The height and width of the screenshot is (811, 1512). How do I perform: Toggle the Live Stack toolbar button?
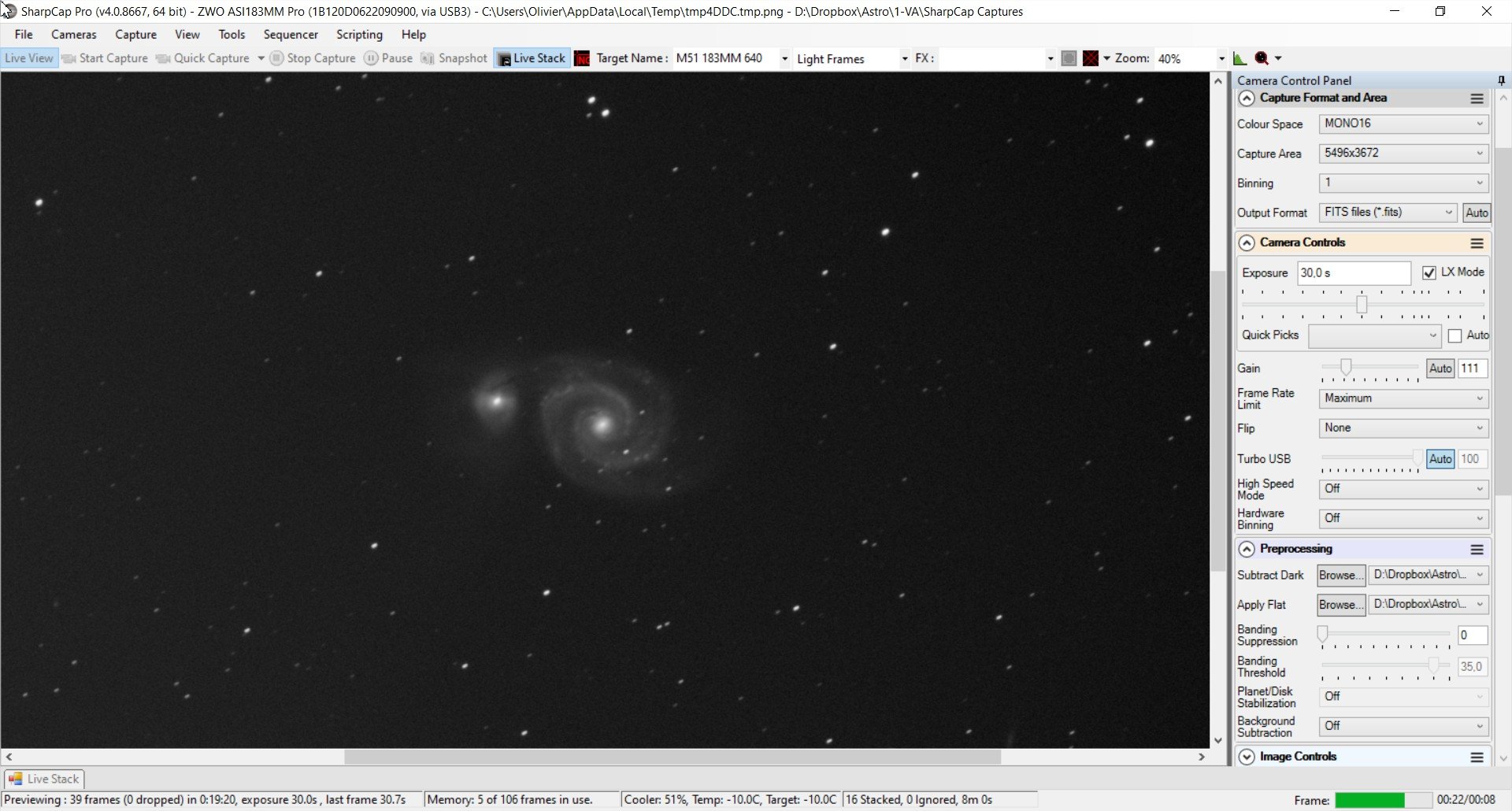coord(532,58)
